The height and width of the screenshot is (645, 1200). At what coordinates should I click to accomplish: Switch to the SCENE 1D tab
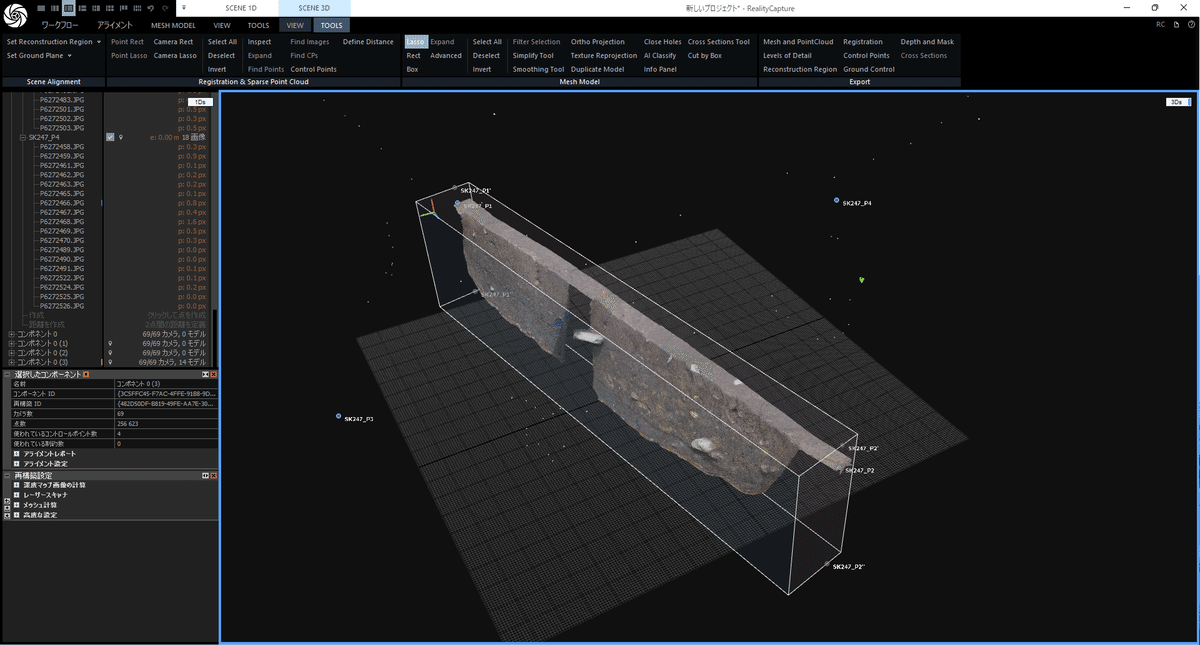pos(241,7)
